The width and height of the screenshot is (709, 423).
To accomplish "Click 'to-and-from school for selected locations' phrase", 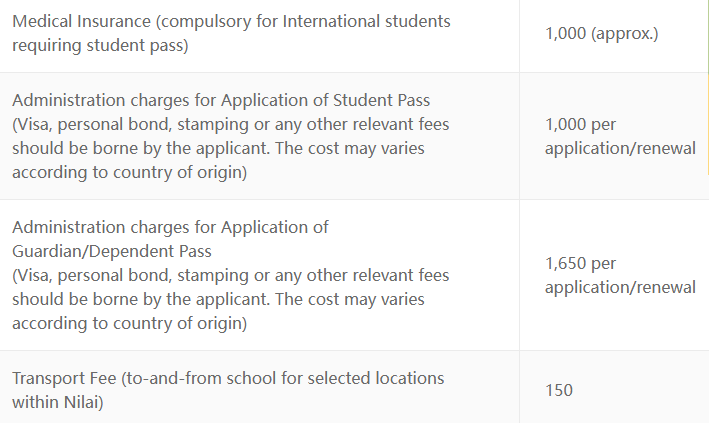I will pyautogui.click(x=285, y=378).
